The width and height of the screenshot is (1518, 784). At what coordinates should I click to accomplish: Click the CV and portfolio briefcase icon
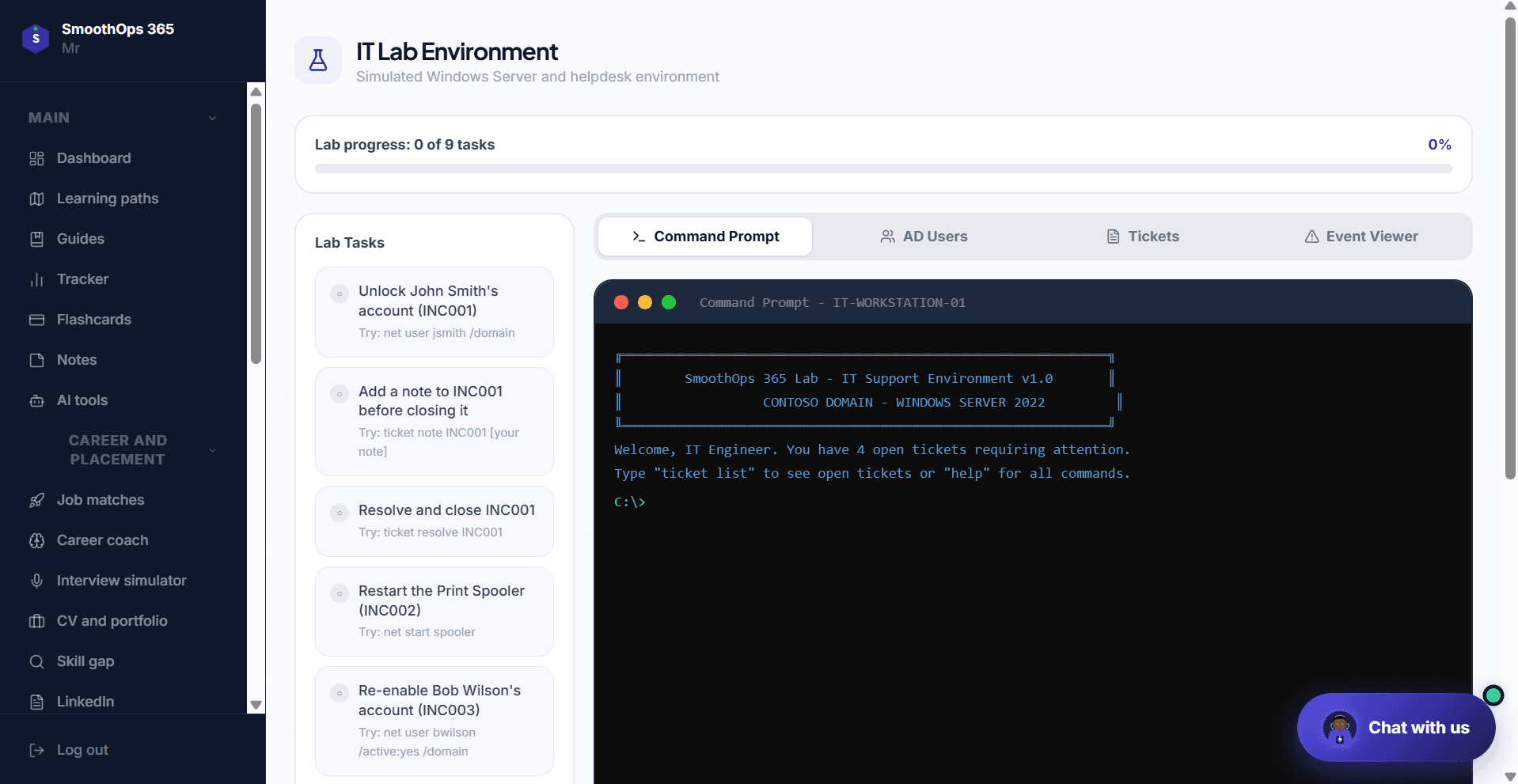tap(36, 621)
